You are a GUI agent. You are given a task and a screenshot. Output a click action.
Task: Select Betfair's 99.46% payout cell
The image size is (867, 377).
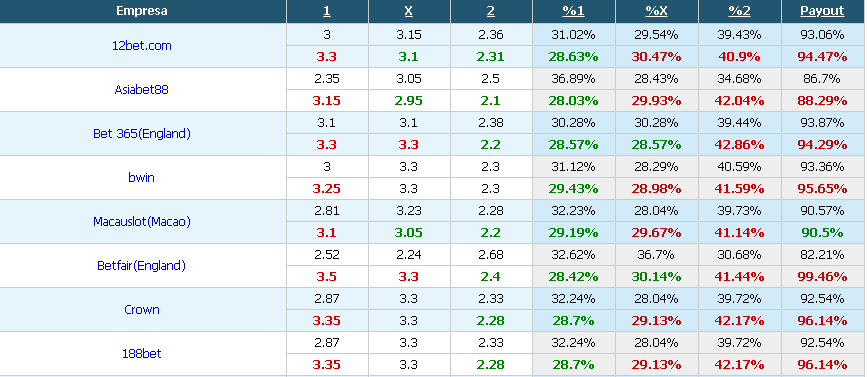(822, 276)
